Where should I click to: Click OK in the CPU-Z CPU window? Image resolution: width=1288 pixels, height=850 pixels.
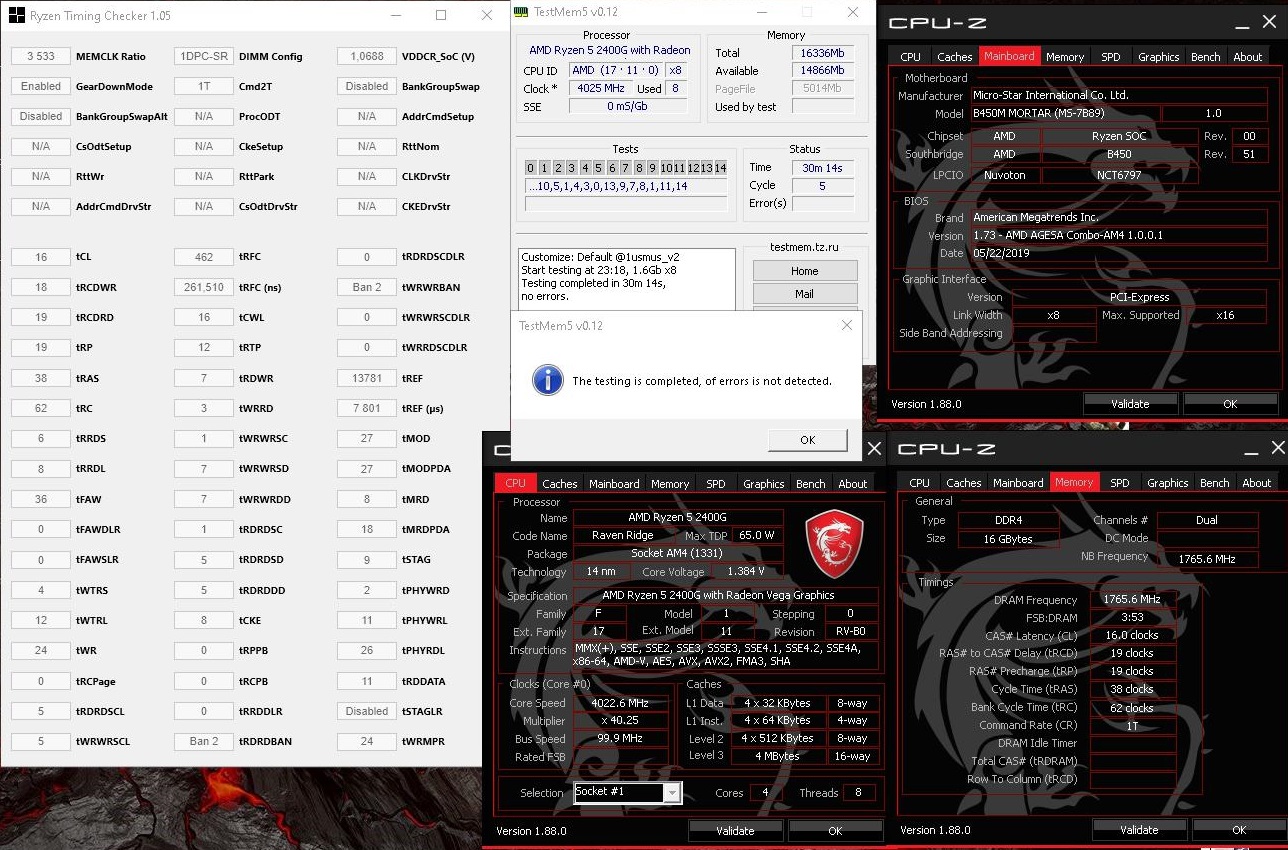pos(835,830)
